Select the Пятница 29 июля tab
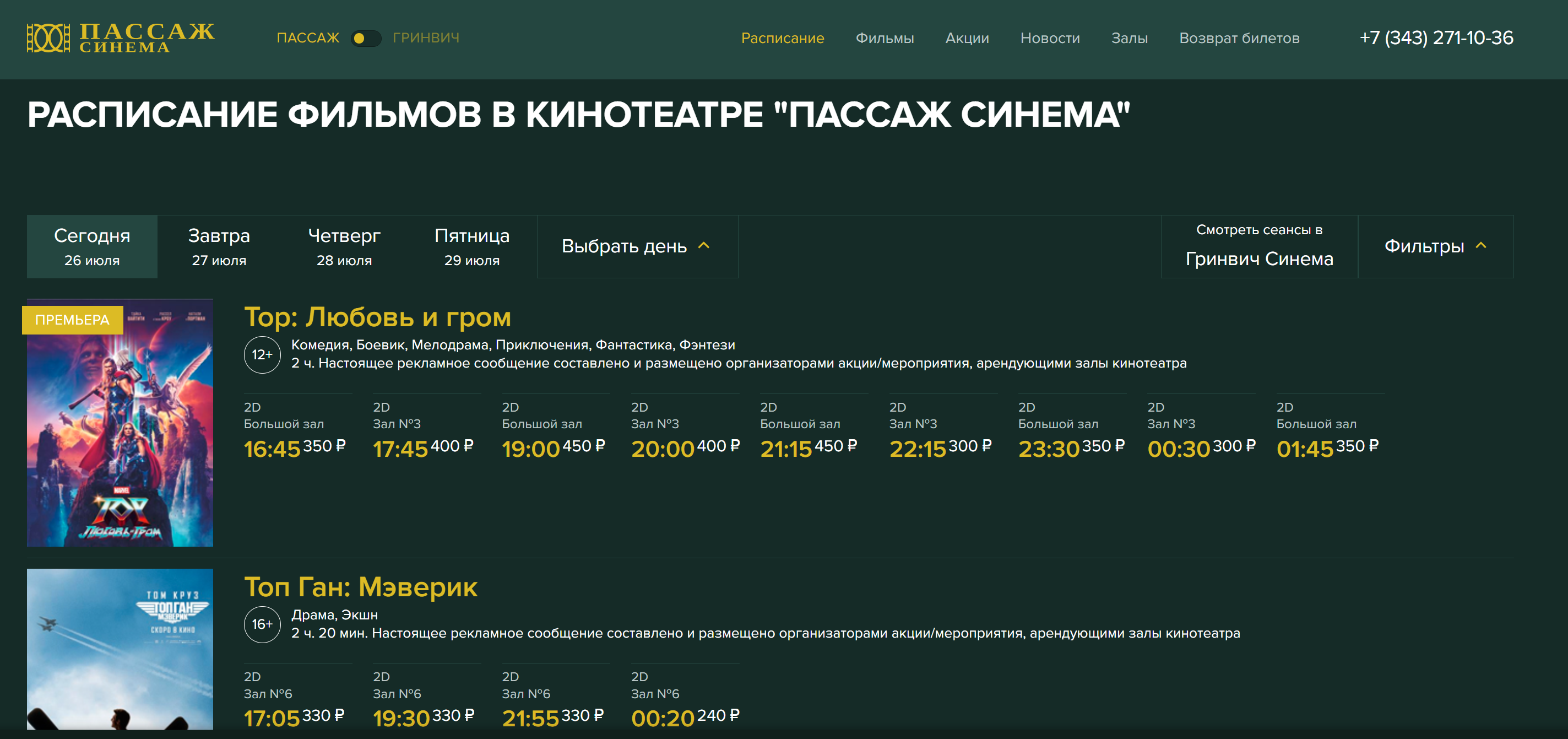Screen dimensions: 1568x739 click(x=472, y=247)
